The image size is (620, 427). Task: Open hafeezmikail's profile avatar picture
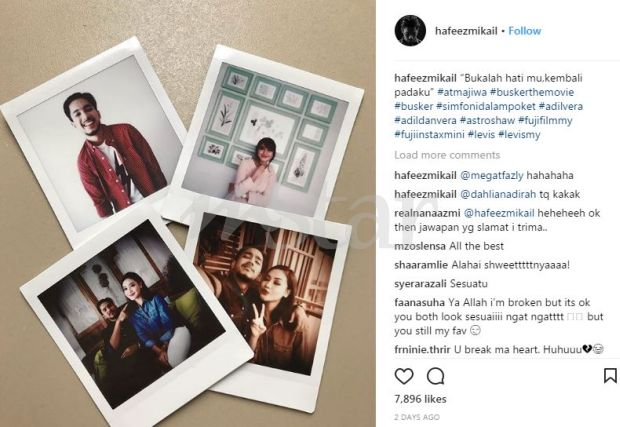pos(410,30)
